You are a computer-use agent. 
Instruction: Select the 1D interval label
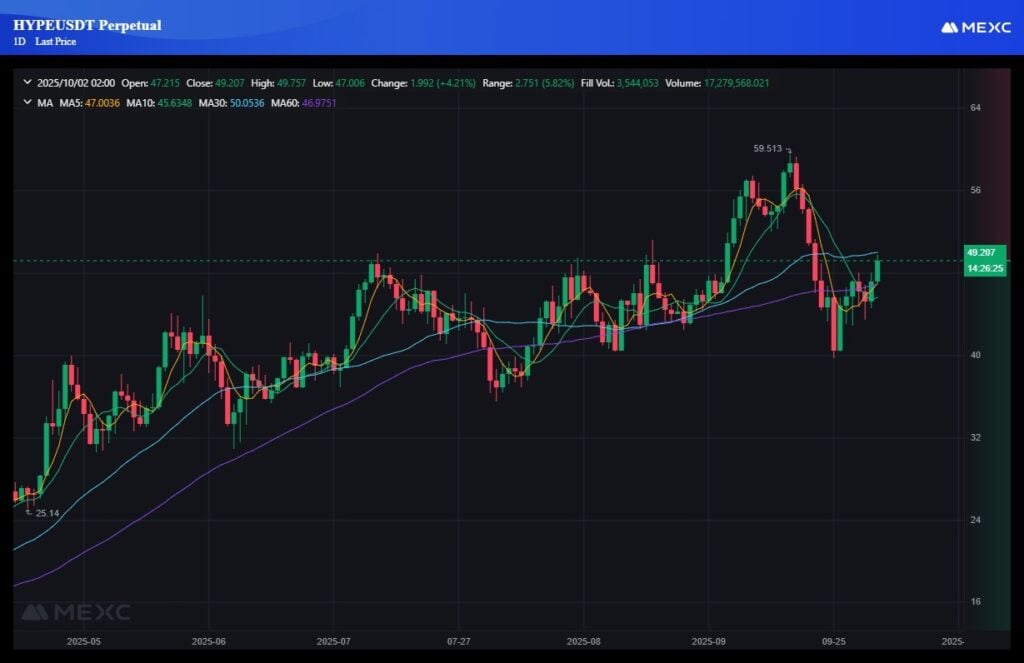pyautogui.click(x=20, y=41)
